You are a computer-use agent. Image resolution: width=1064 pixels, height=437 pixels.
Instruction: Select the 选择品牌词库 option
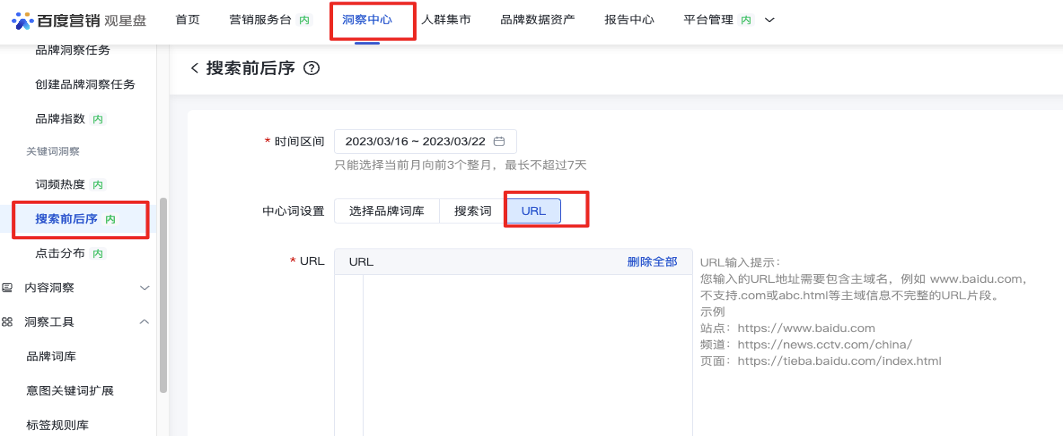click(387, 211)
